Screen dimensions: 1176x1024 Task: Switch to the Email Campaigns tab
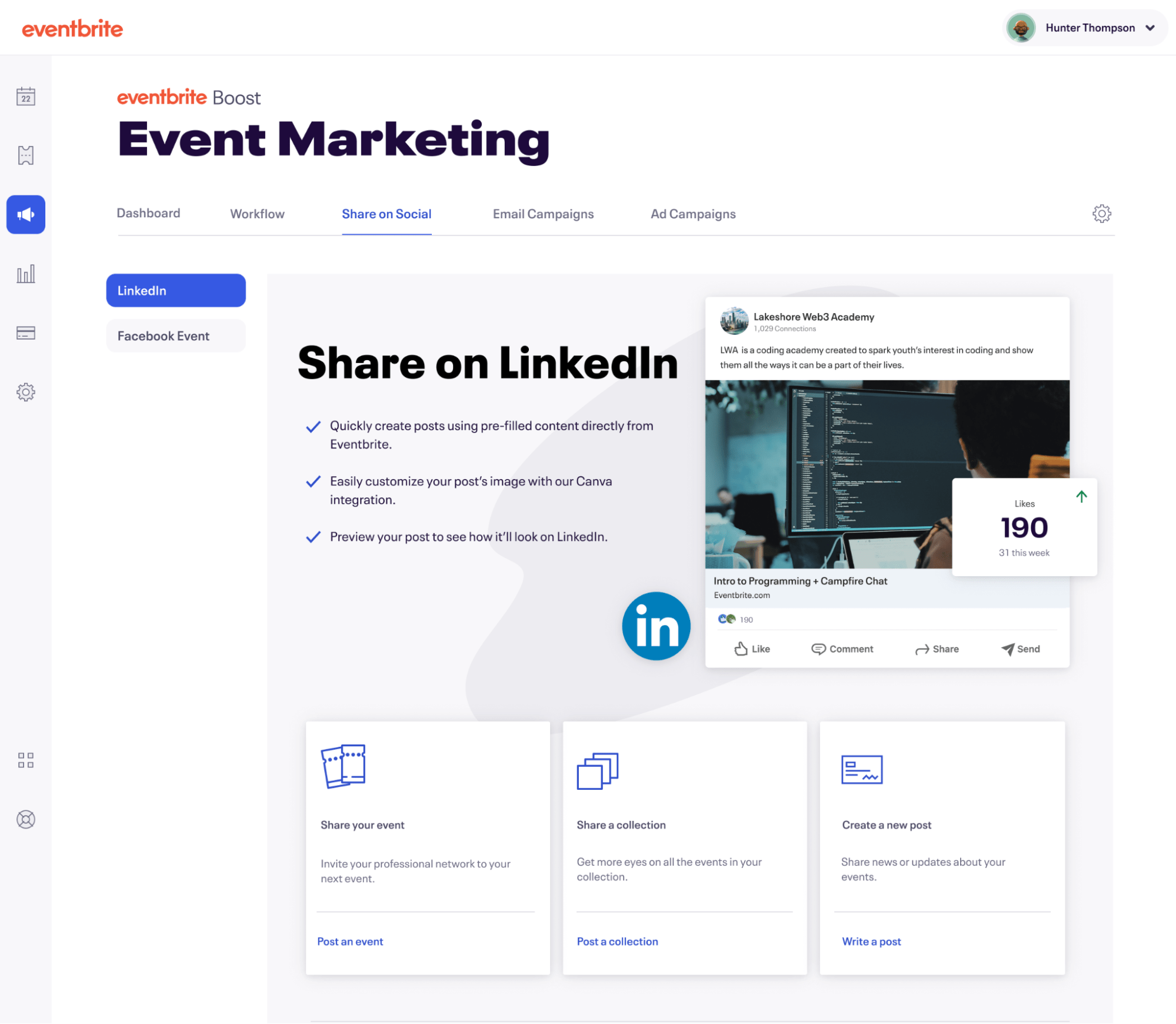[x=543, y=213]
